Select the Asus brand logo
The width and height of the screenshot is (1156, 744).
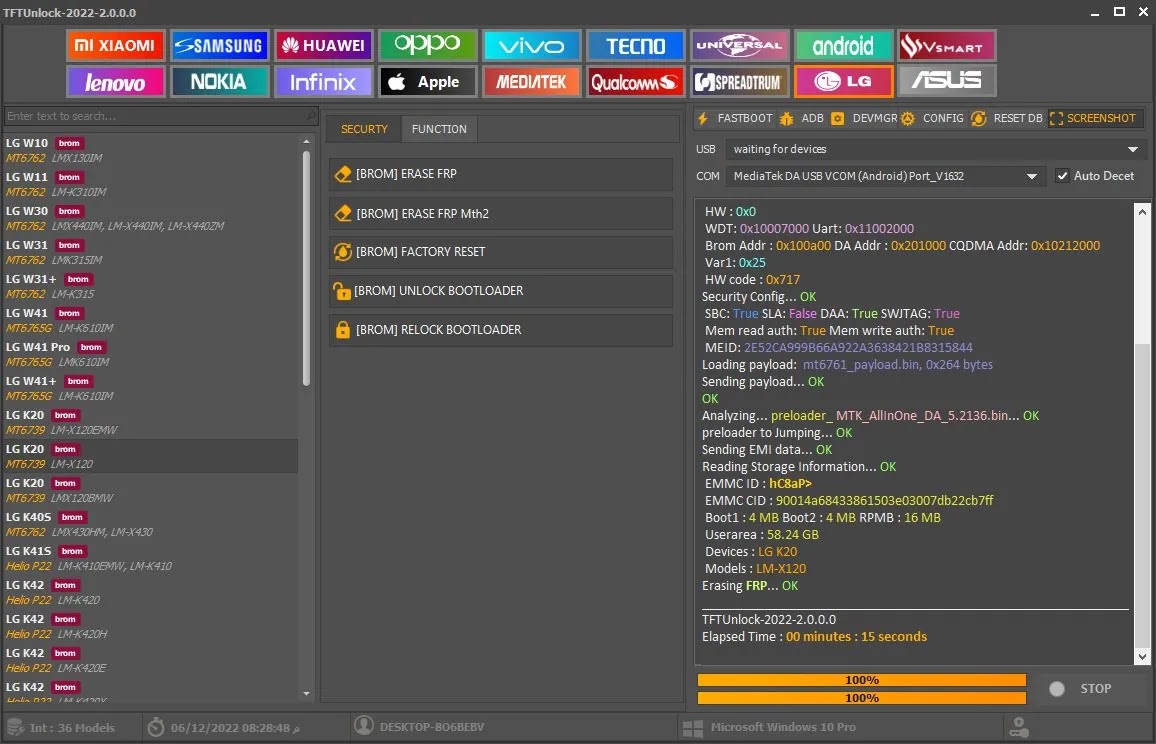click(x=947, y=82)
